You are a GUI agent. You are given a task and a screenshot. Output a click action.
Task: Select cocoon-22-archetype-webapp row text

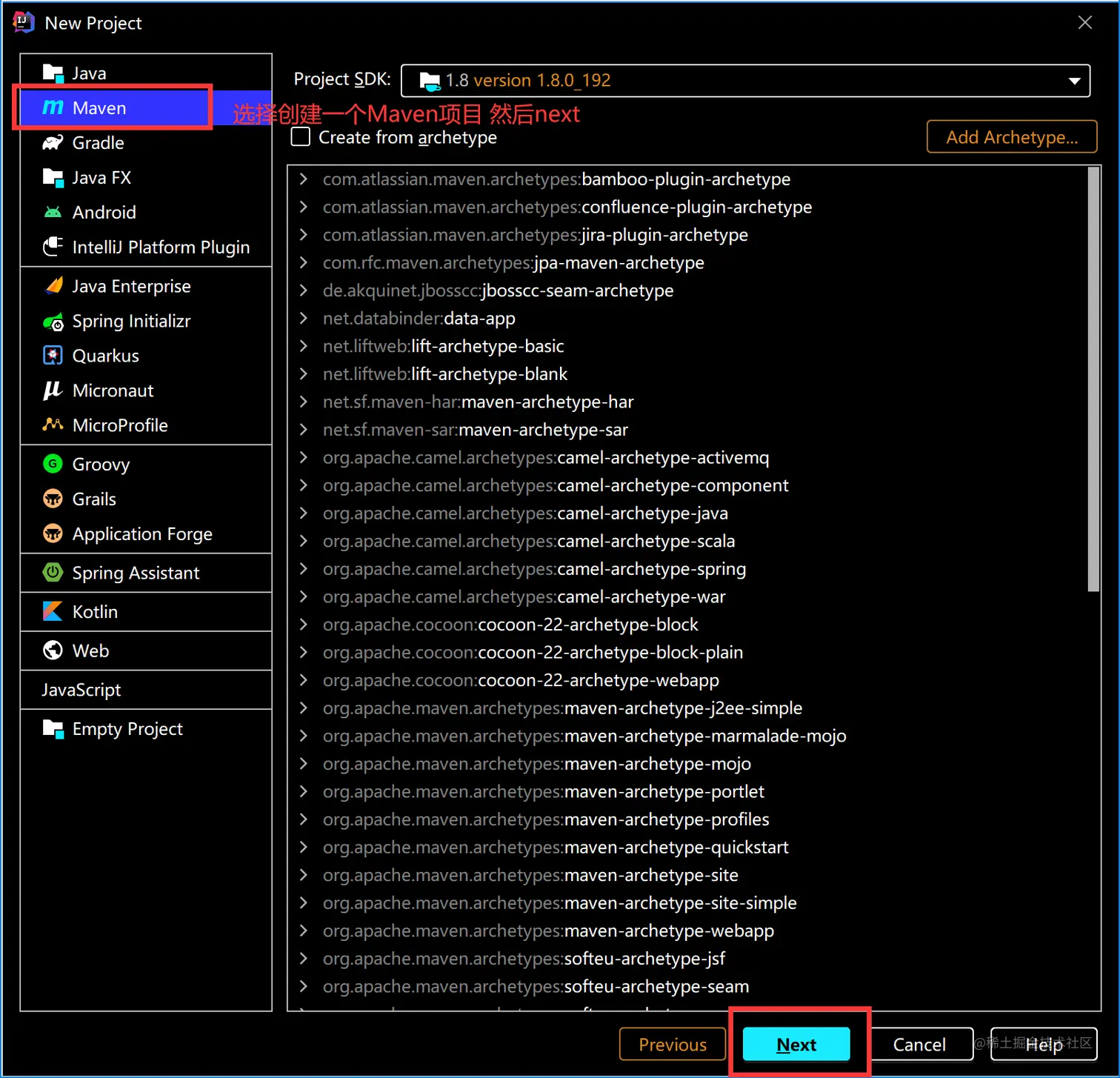point(521,680)
